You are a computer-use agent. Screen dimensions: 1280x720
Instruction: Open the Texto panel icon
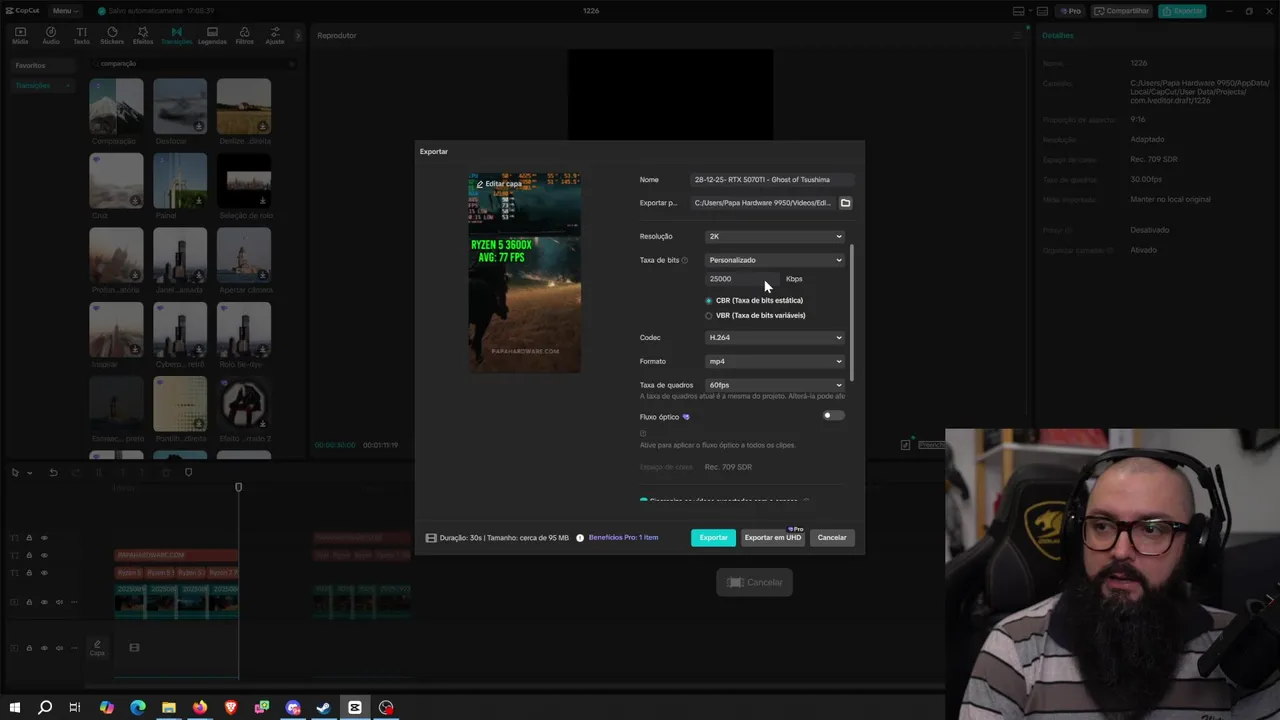click(x=81, y=36)
